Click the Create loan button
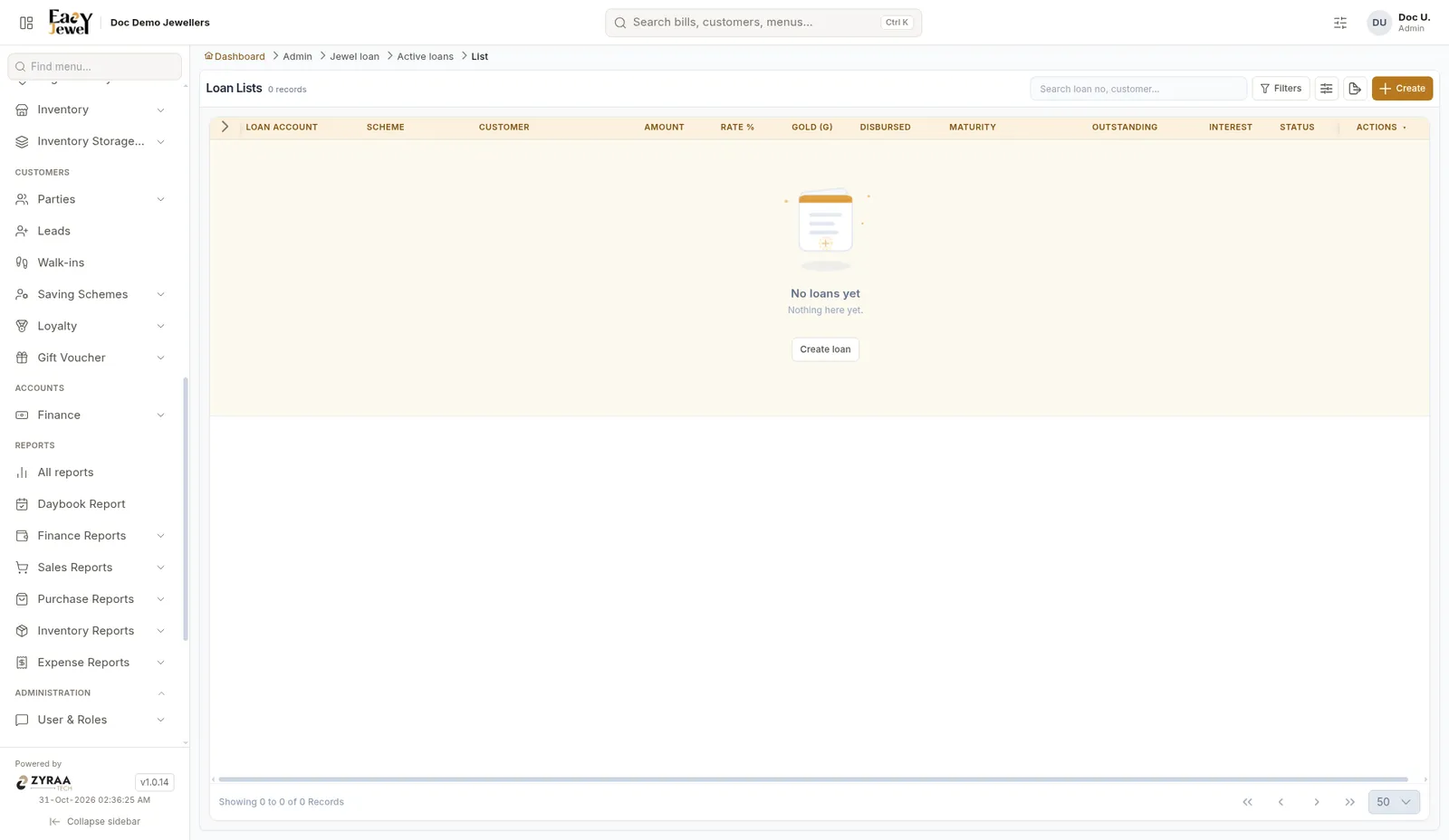1449x840 pixels. coord(825,349)
